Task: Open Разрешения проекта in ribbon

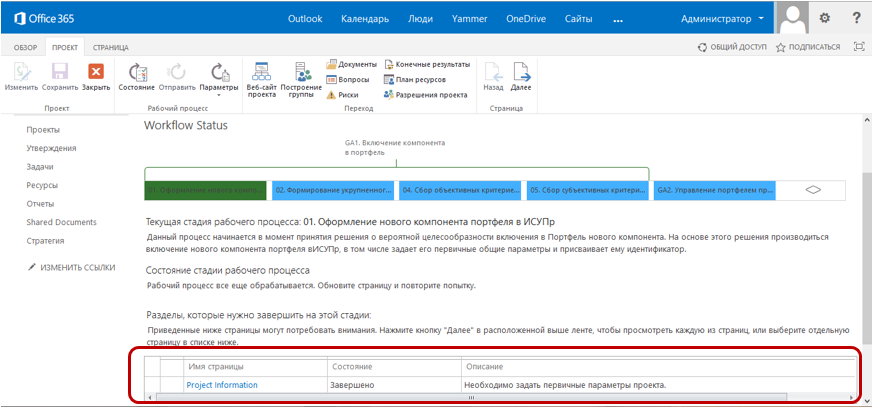Action: tap(426, 95)
